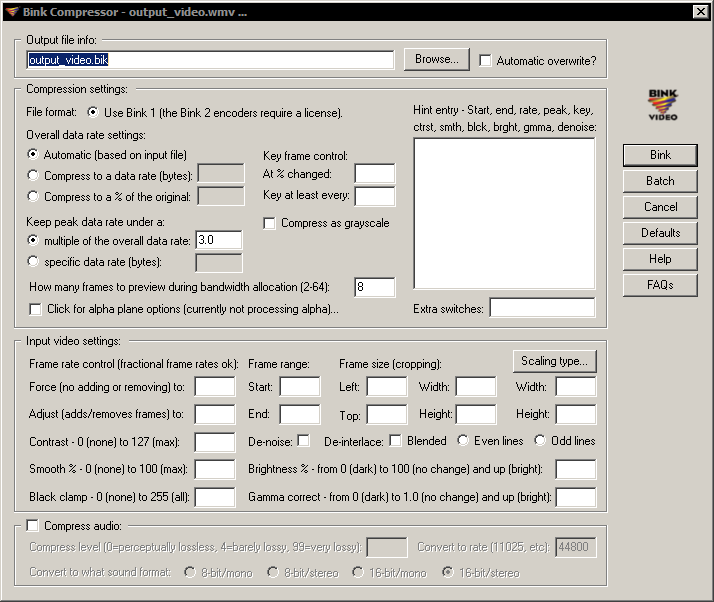Click the Frame range Start field

pos(300,387)
